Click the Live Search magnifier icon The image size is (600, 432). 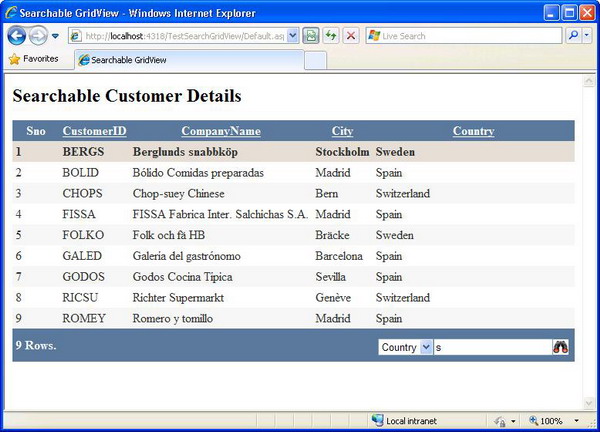click(574, 36)
